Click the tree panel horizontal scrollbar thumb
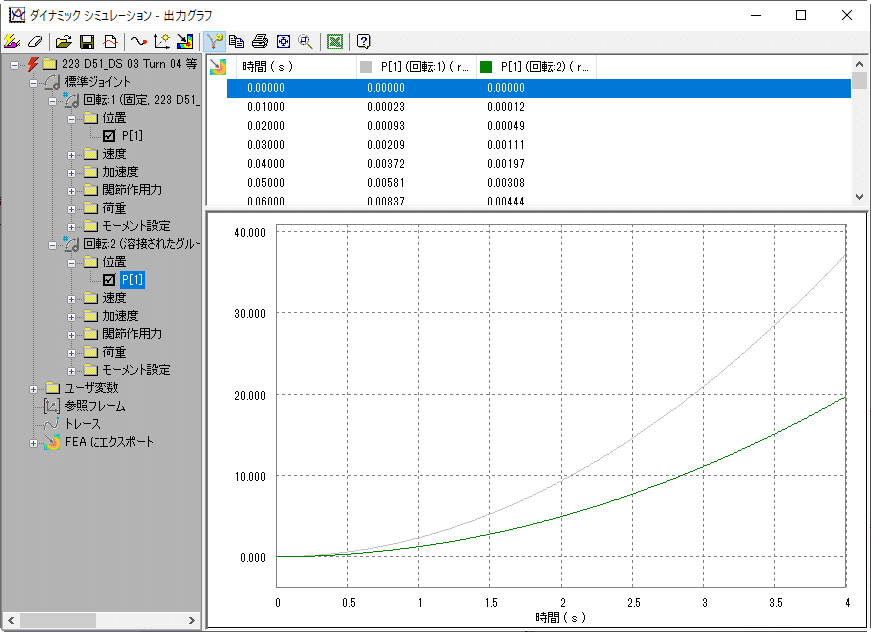Viewport: 871px width, 632px height. pyautogui.click(x=58, y=620)
